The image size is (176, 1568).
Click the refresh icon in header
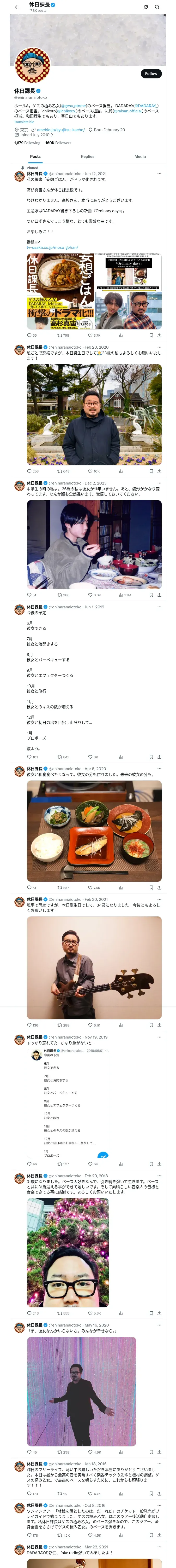pos(146,7)
